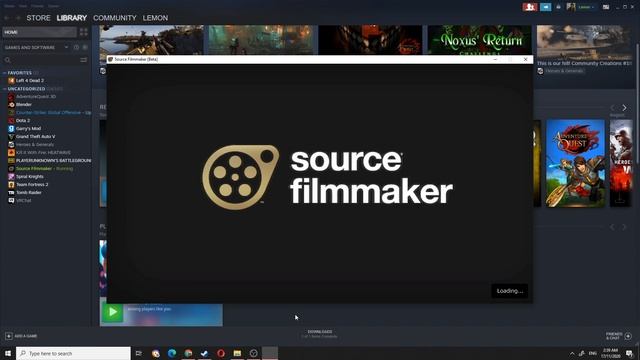Click the ready-to-play filter icon
Image resolution: width=640 pixels, height=360 pixels.
click(x=85, y=47)
